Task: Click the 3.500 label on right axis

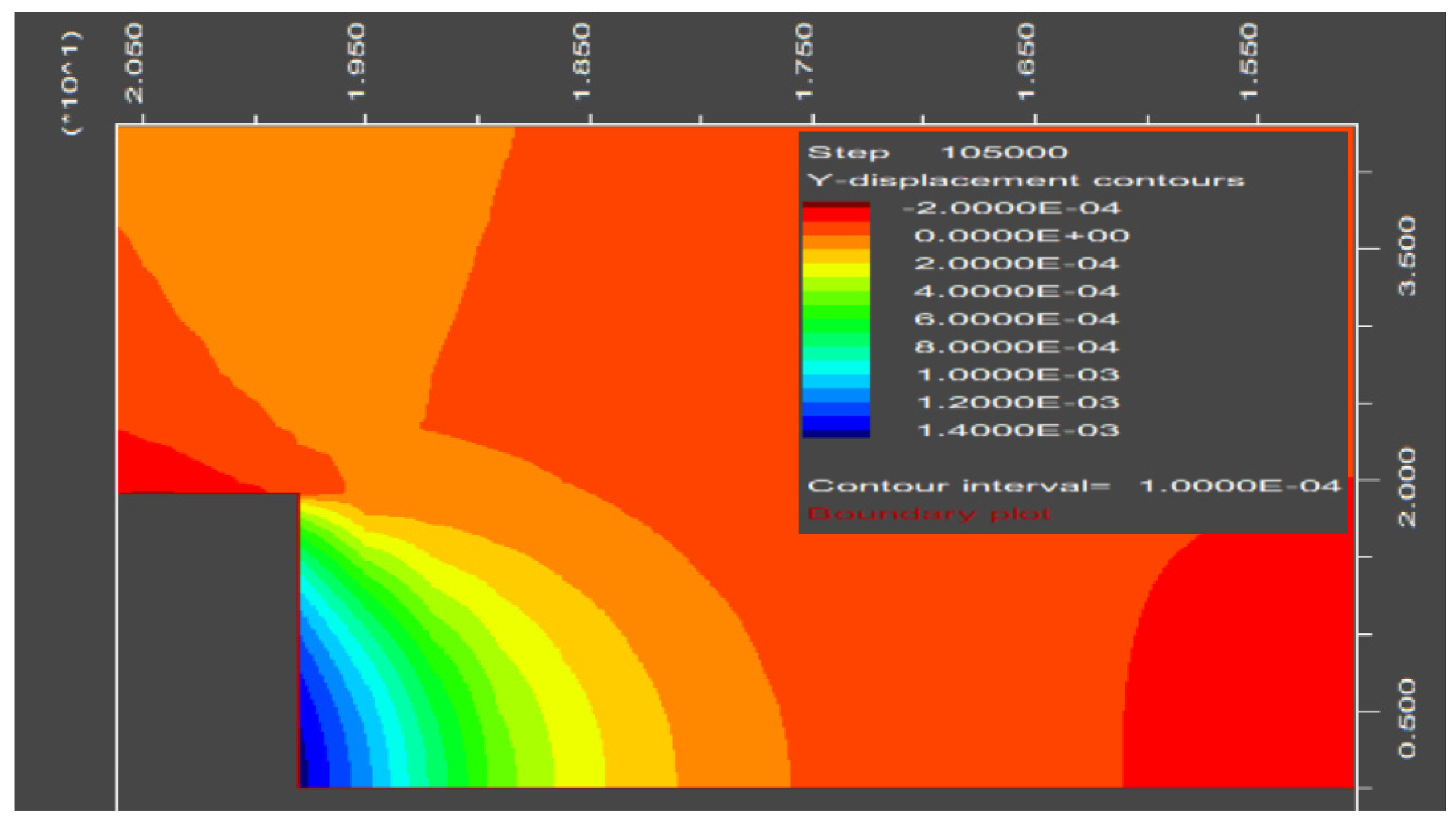Action: (x=1407, y=256)
